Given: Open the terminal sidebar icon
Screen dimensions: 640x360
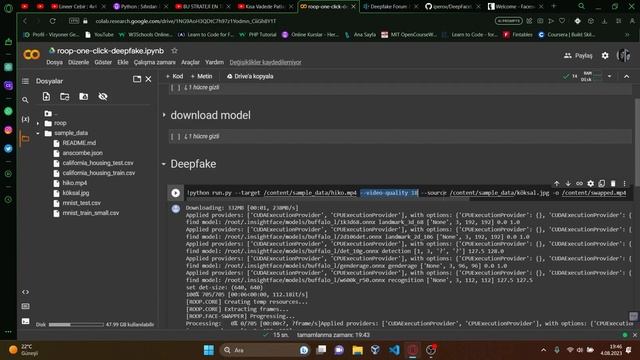Looking at the screenshot, I should [x=25, y=321].
